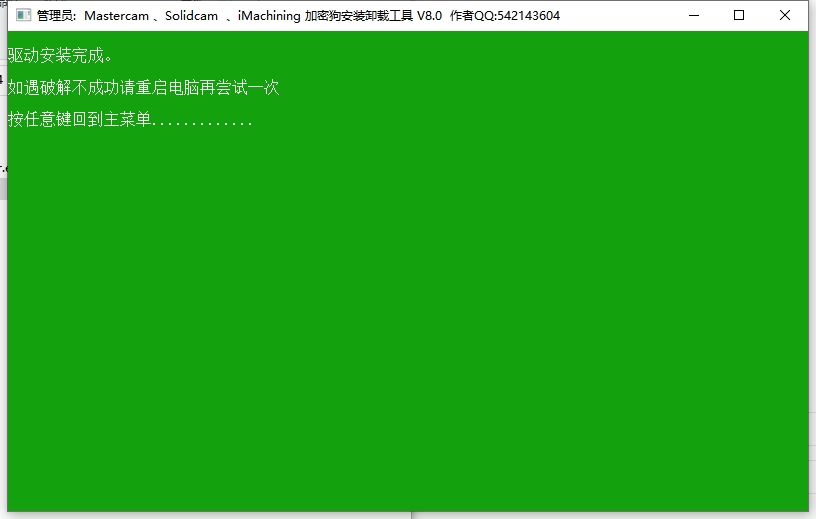Click the 管理员 prefix in the title

[57, 16]
